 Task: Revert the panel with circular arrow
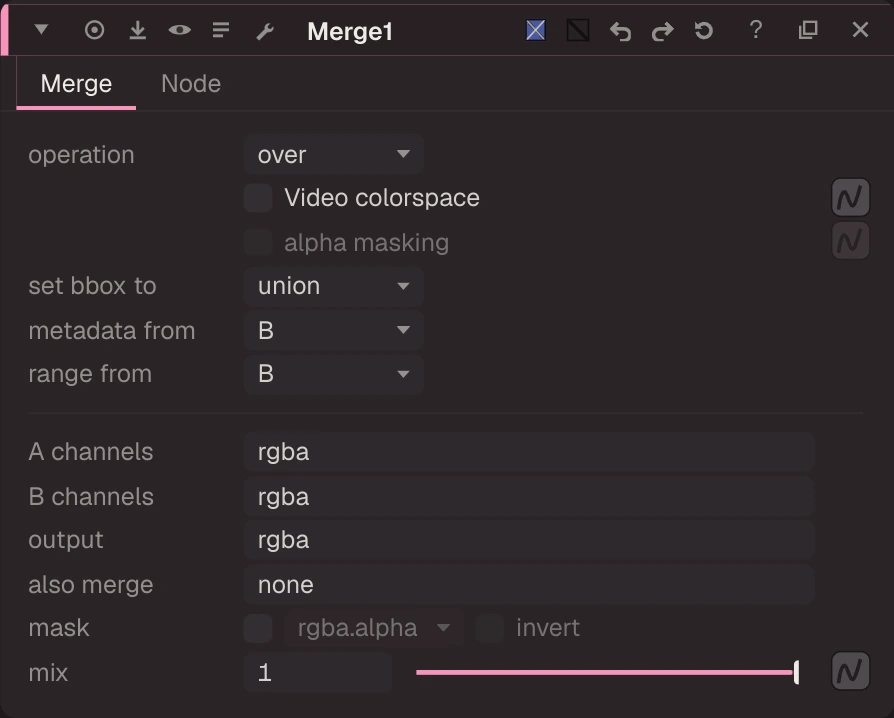[x=704, y=30]
